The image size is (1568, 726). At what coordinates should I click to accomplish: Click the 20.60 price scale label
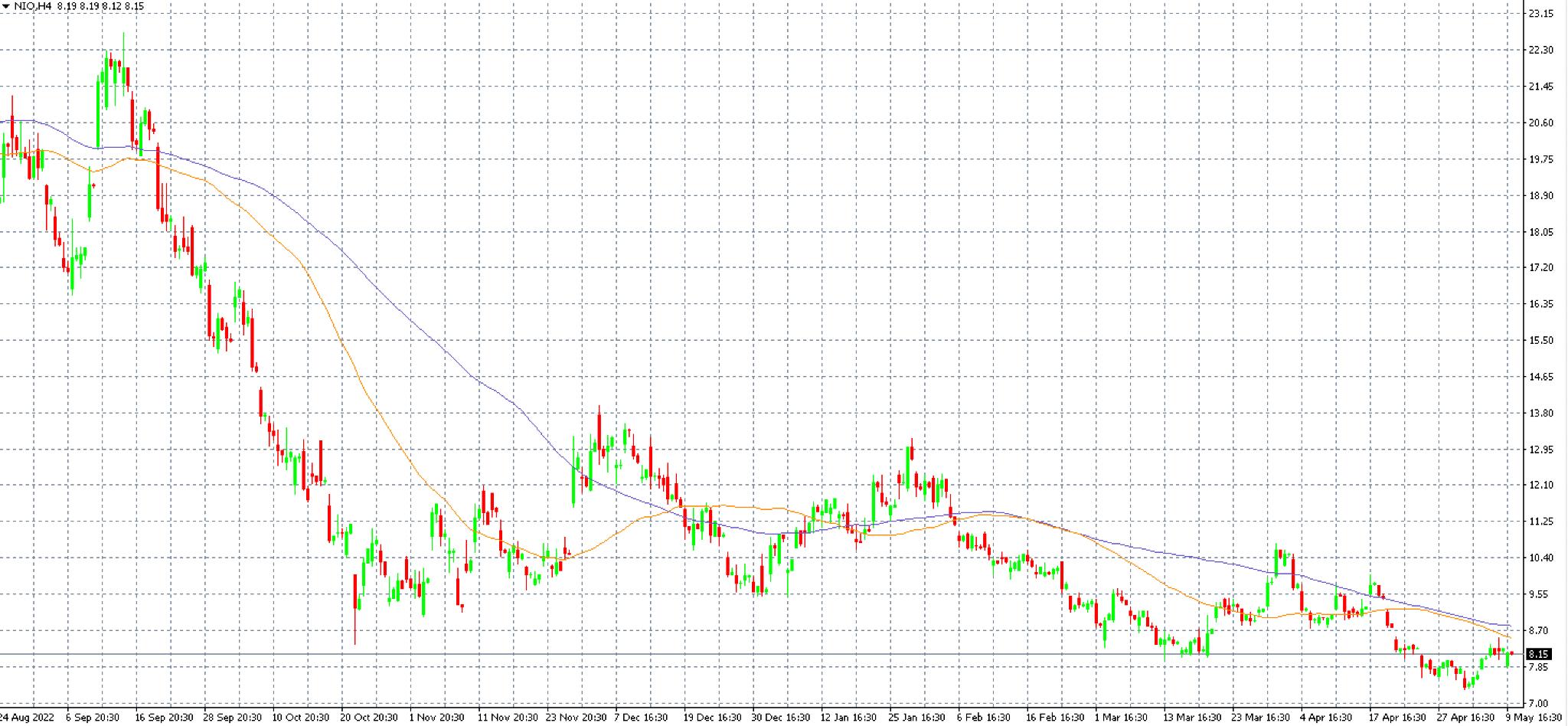(x=1540, y=123)
